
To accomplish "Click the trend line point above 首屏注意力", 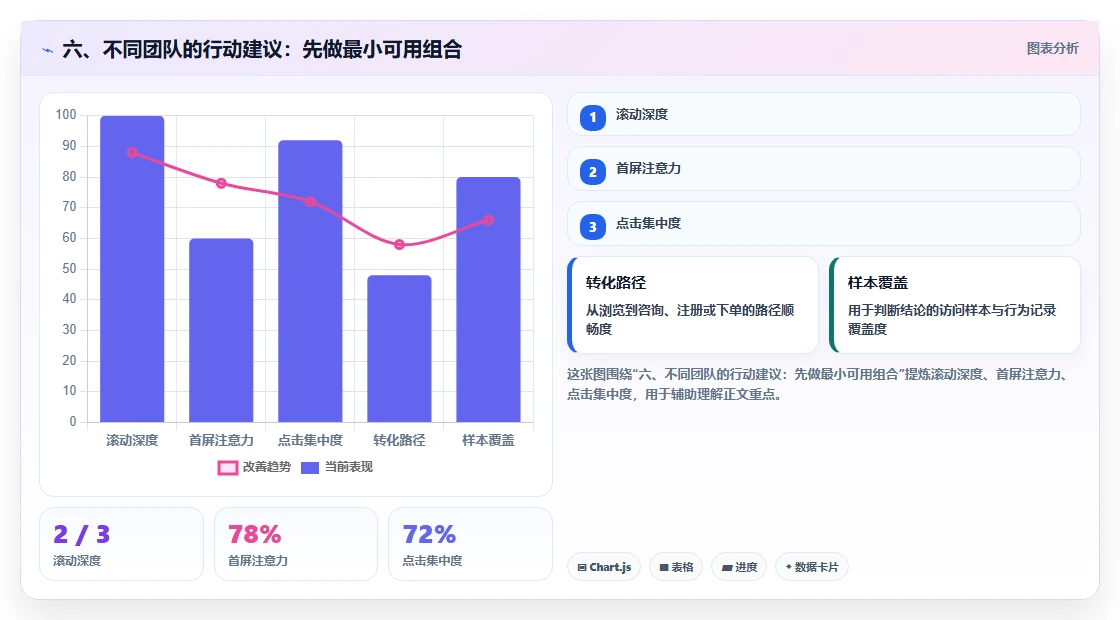I will (x=221, y=184).
